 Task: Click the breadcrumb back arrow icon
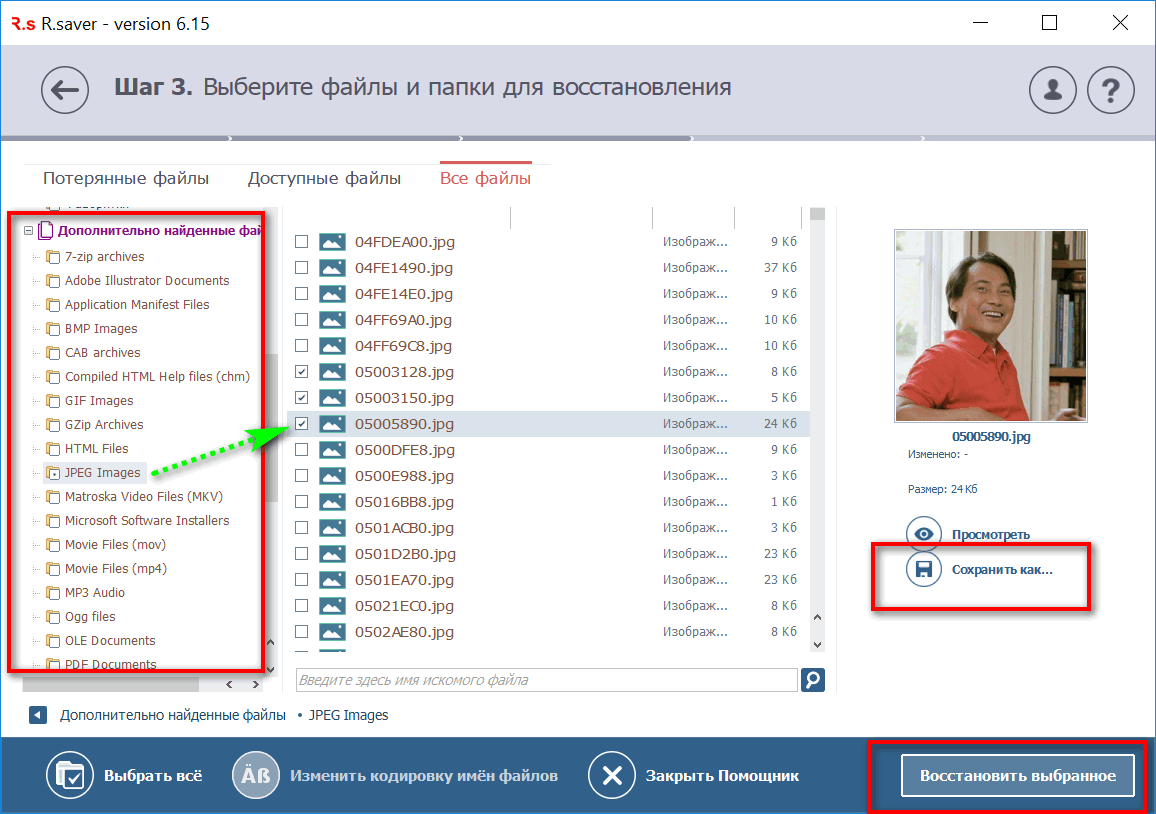point(37,715)
